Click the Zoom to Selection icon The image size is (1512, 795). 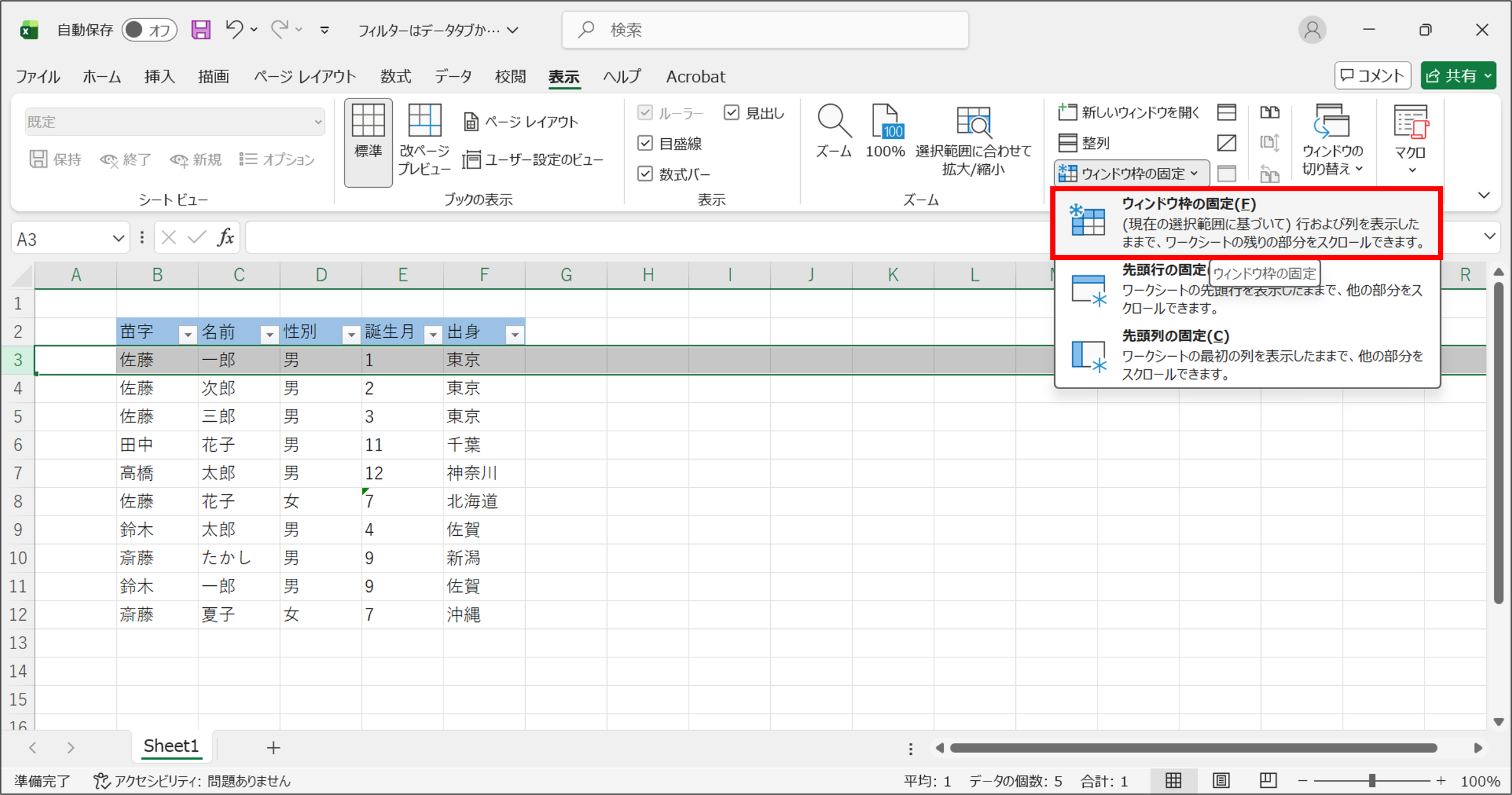(x=973, y=122)
